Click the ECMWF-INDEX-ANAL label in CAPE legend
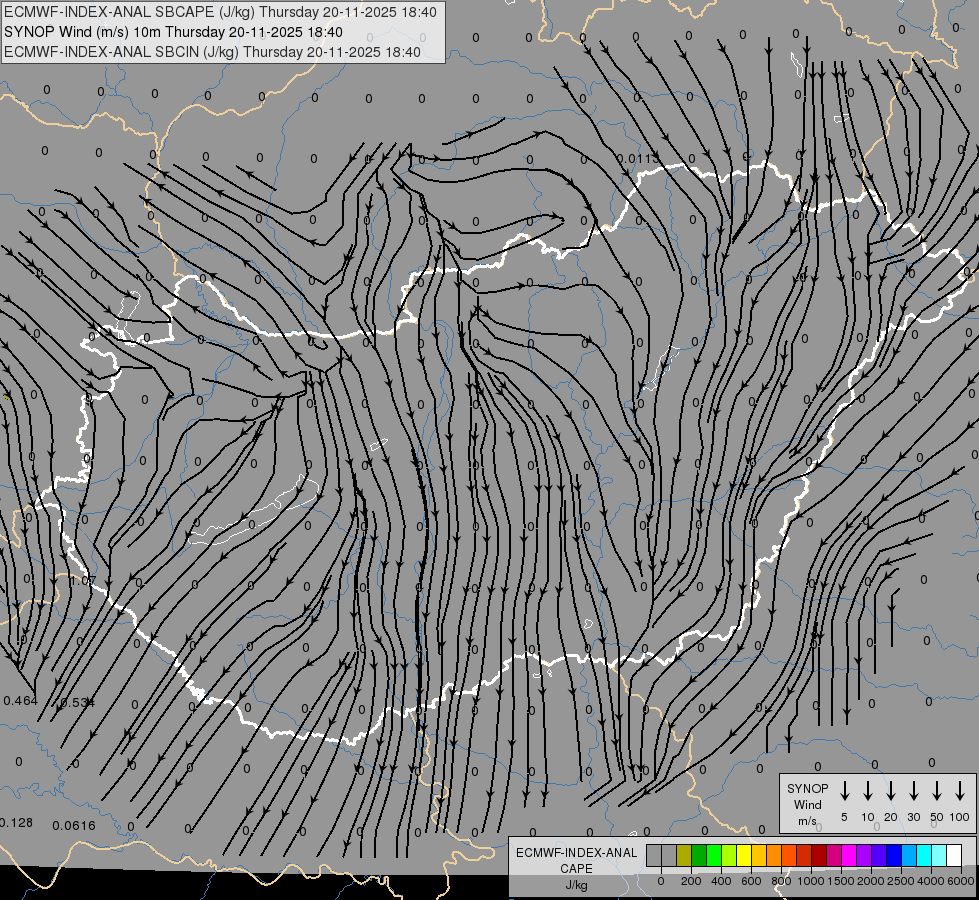The height and width of the screenshot is (900, 979). (x=576, y=853)
